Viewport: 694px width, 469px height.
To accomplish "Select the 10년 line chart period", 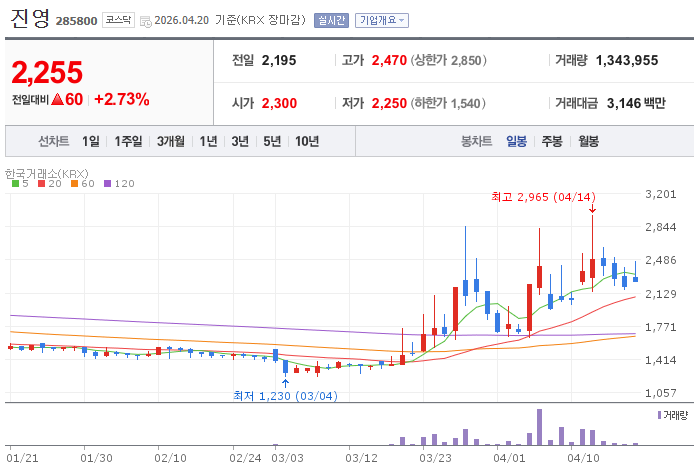I will click(x=307, y=141).
